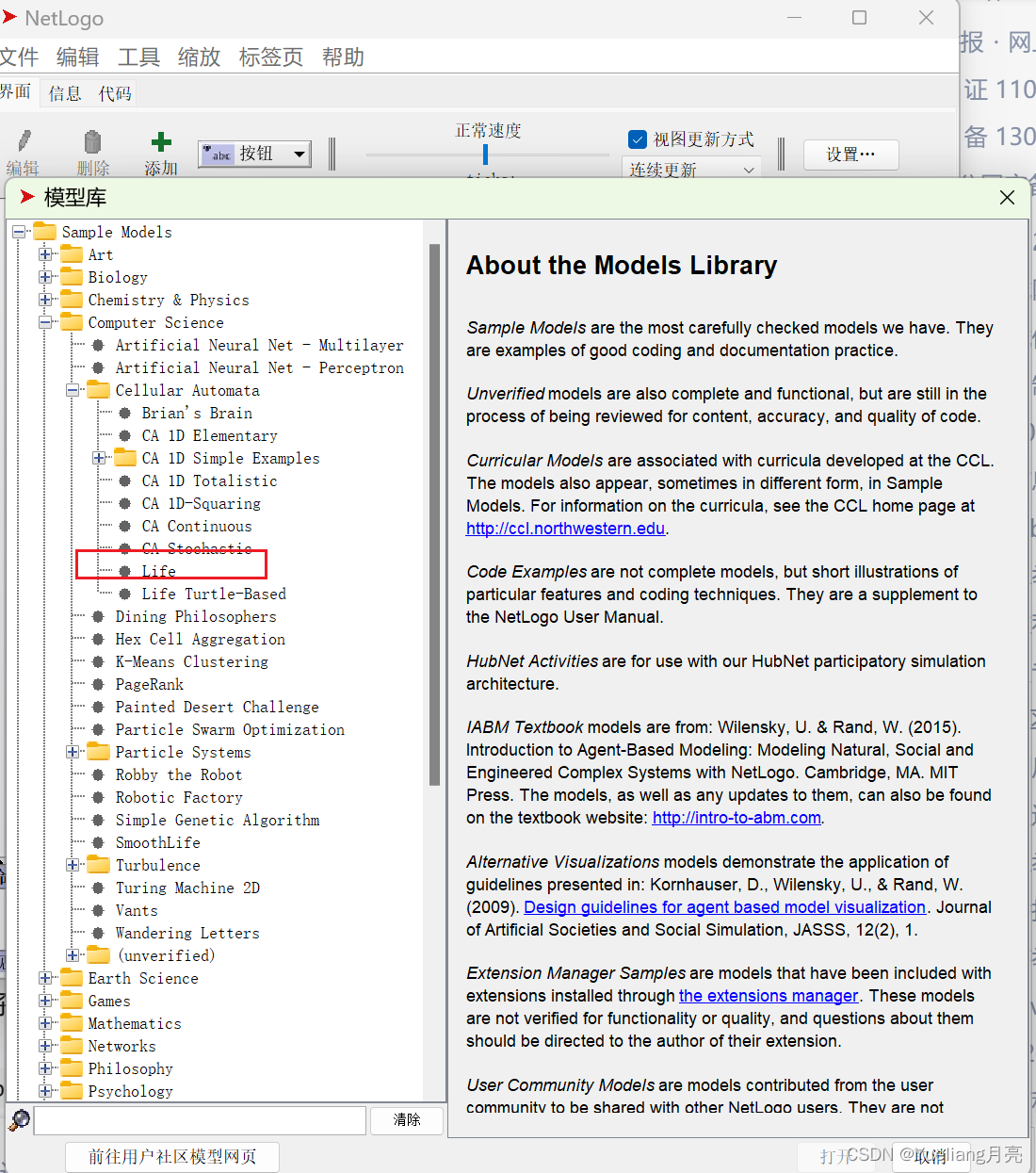Screen dimensions: 1036x1173
Task: Select the Dining Philosophers model
Action: click(x=196, y=616)
